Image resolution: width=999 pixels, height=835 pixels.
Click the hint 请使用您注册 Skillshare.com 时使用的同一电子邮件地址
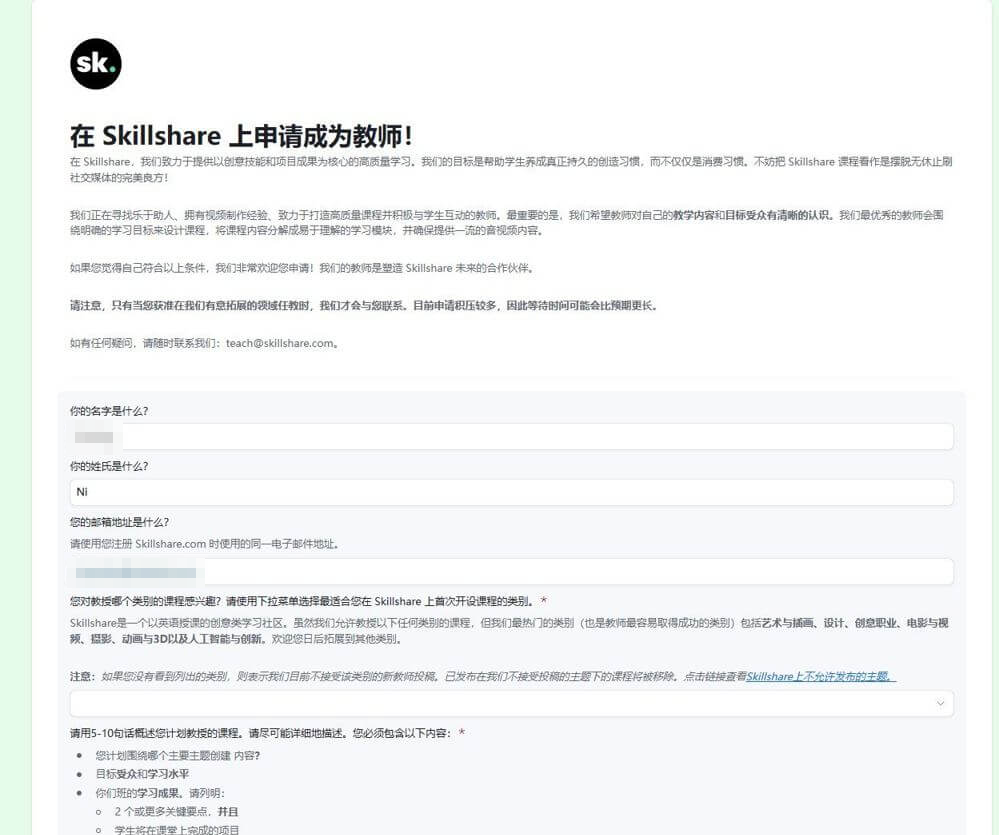tap(205, 544)
